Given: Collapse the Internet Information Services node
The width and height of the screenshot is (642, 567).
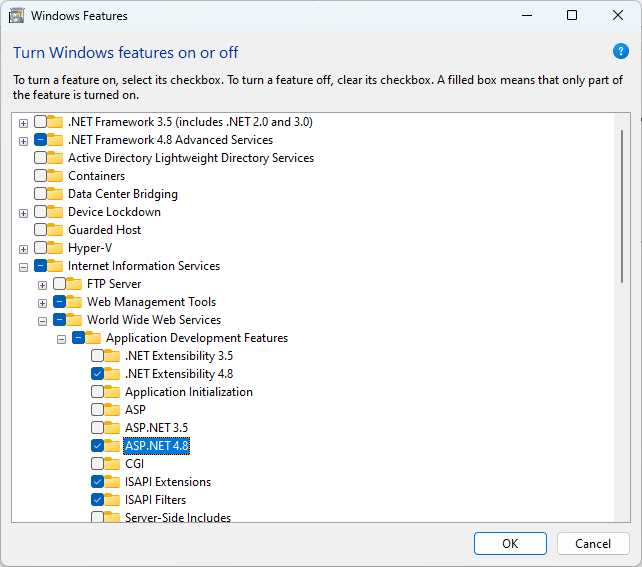Looking at the screenshot, I should (x=23, y=266).
